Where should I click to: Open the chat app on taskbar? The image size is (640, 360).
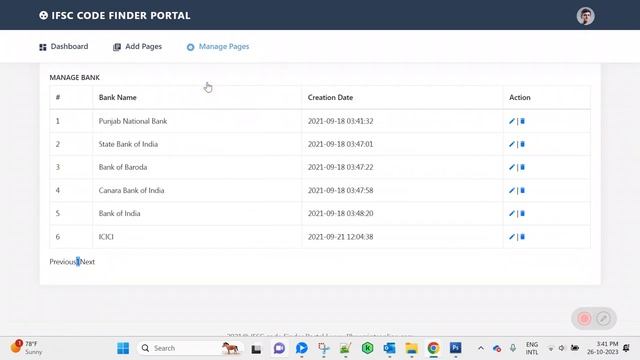pyautogui.click(x=279, y=348)
